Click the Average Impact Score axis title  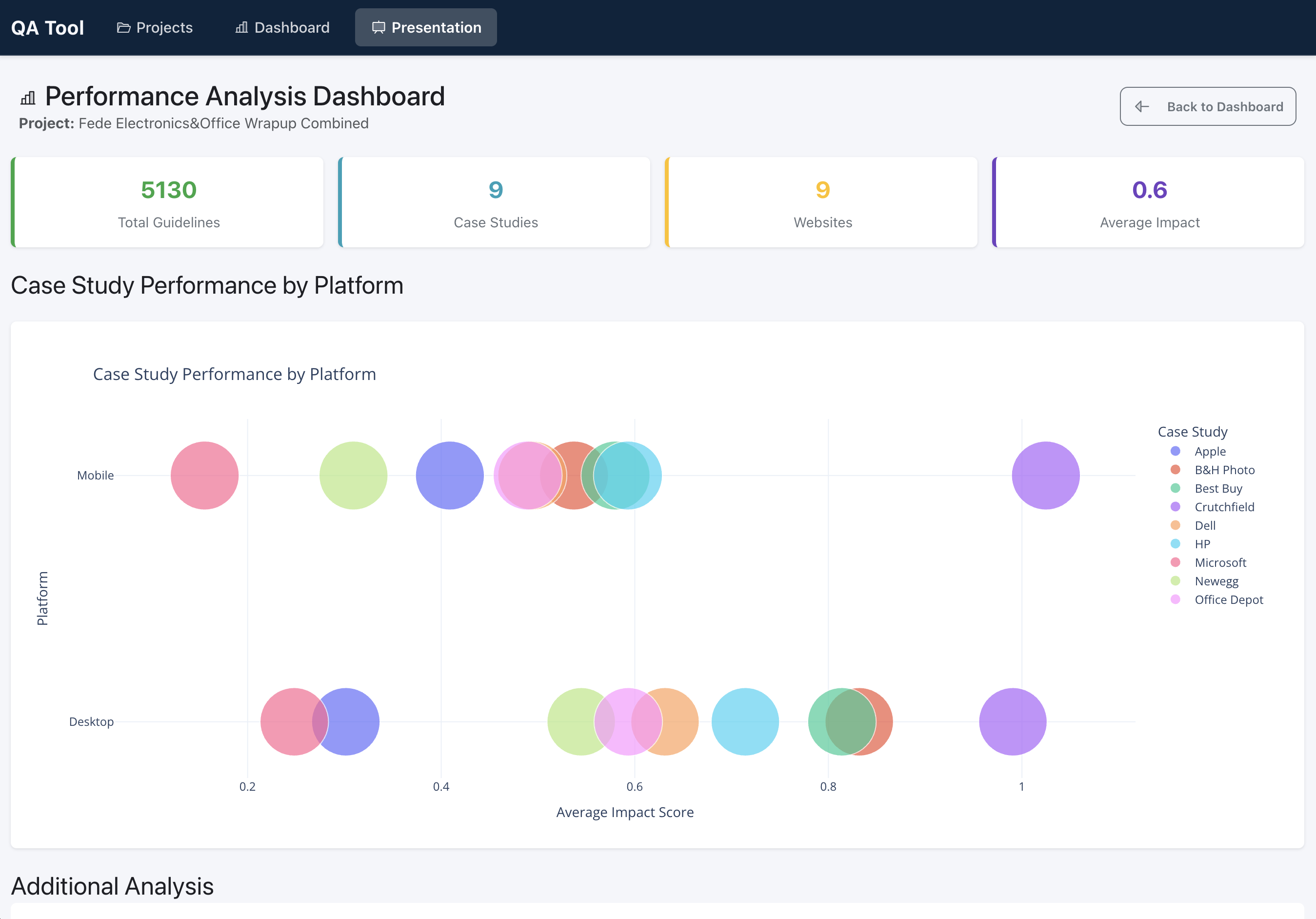625,812
